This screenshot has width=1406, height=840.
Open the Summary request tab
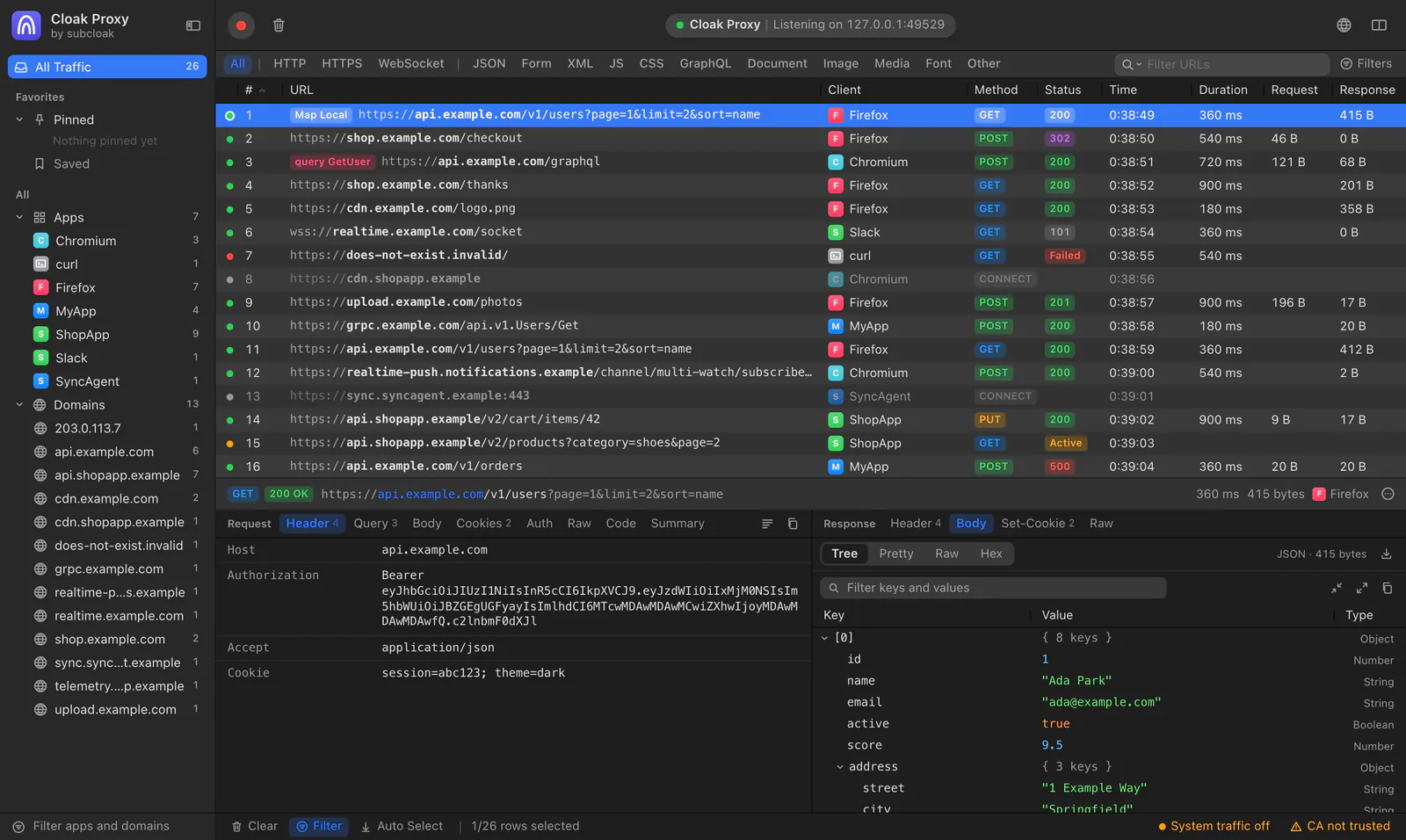click(x=678, y=524)
